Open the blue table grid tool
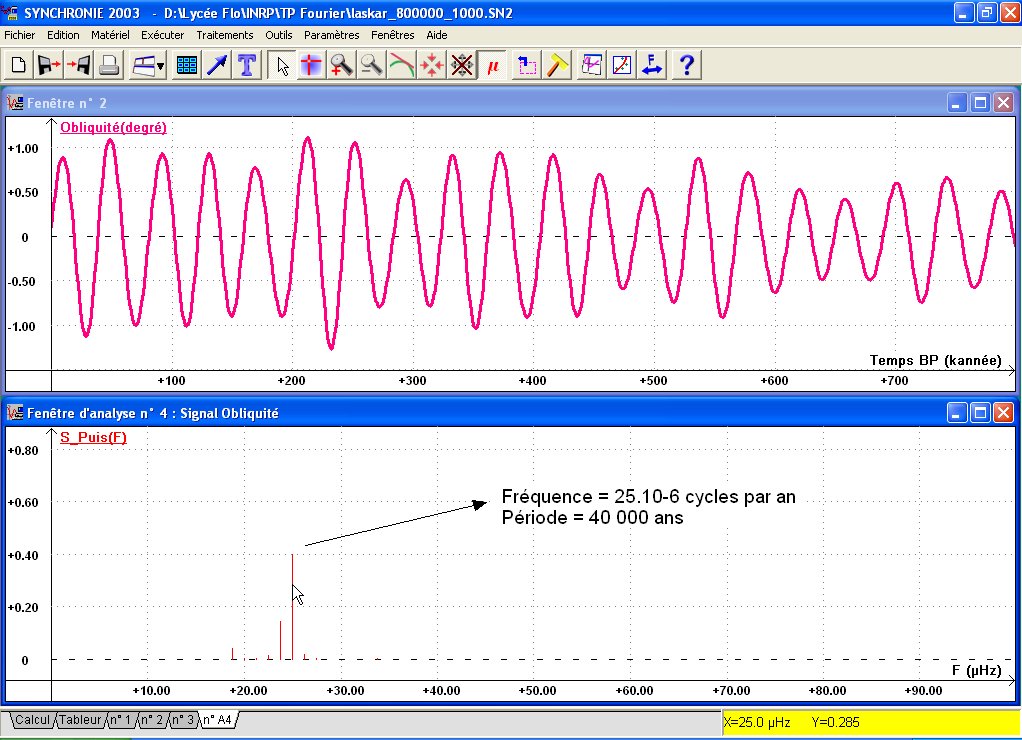The width and height of the screenshot is (1022, 740). tap(186, 66)
